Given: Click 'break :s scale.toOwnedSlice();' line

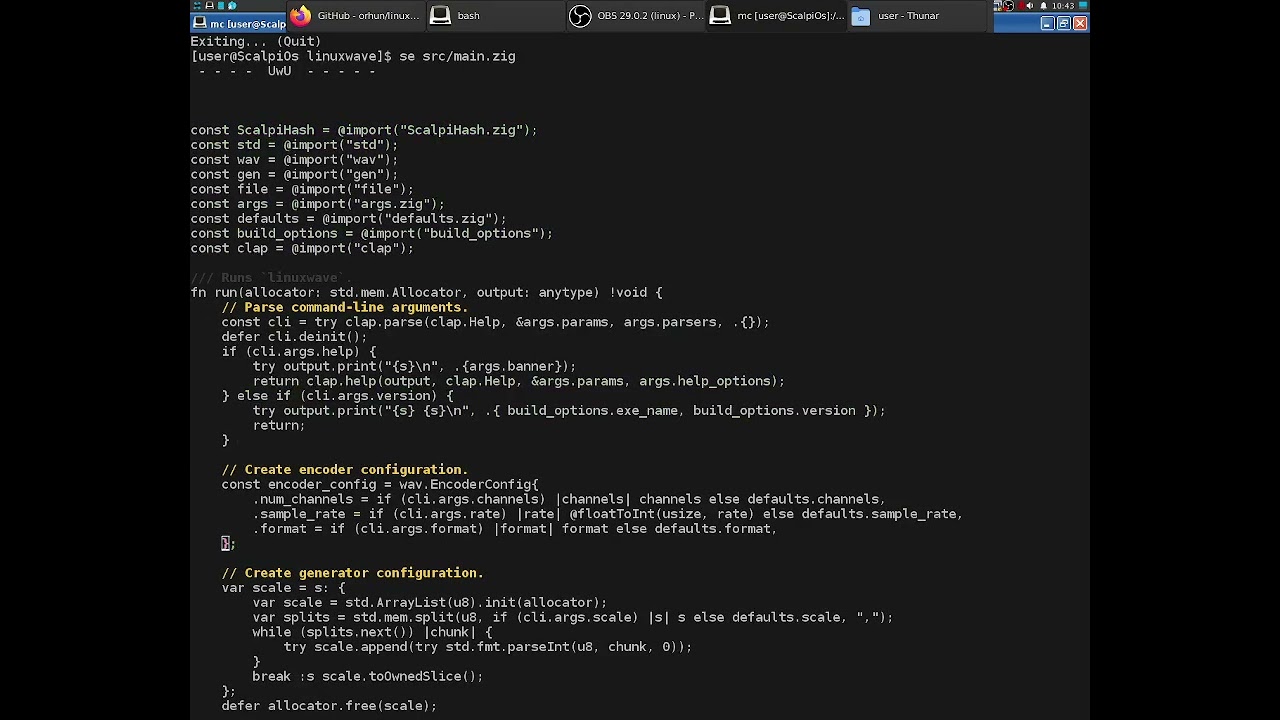Looking at the screenshot, I should pyautogui.click(x=368, y=676).
